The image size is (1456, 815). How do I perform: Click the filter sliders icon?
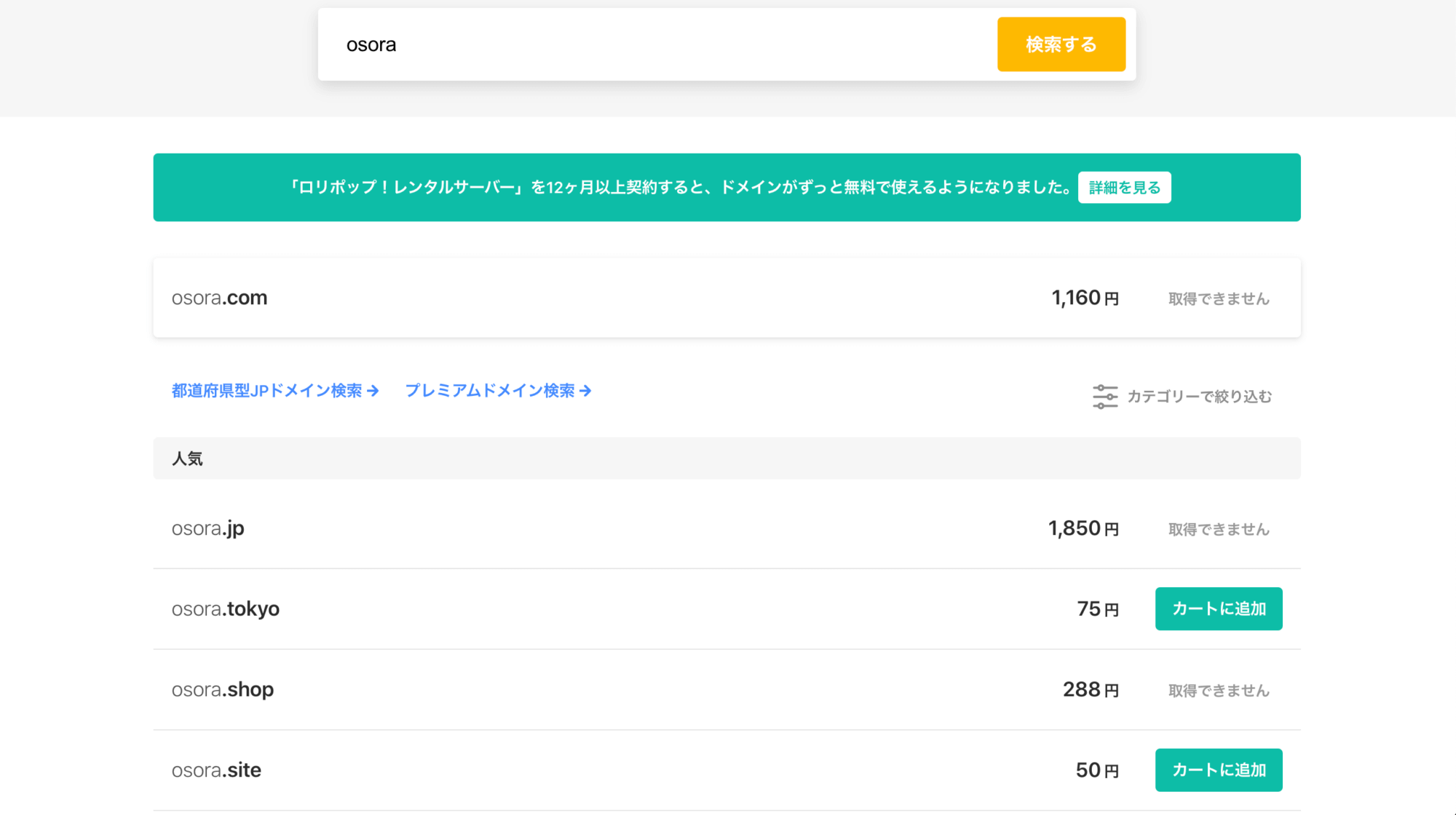[x=1104, y=397]
